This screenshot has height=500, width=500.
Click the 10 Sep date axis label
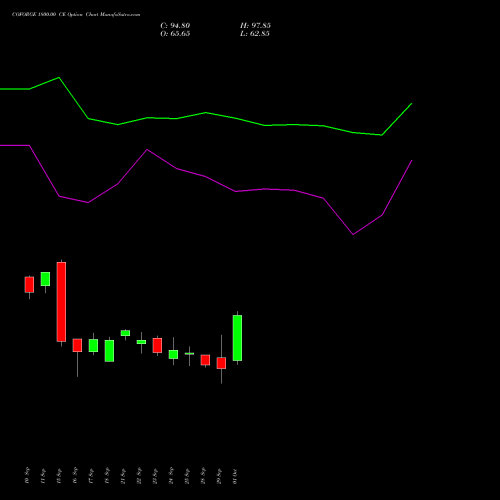pos(27,476)
